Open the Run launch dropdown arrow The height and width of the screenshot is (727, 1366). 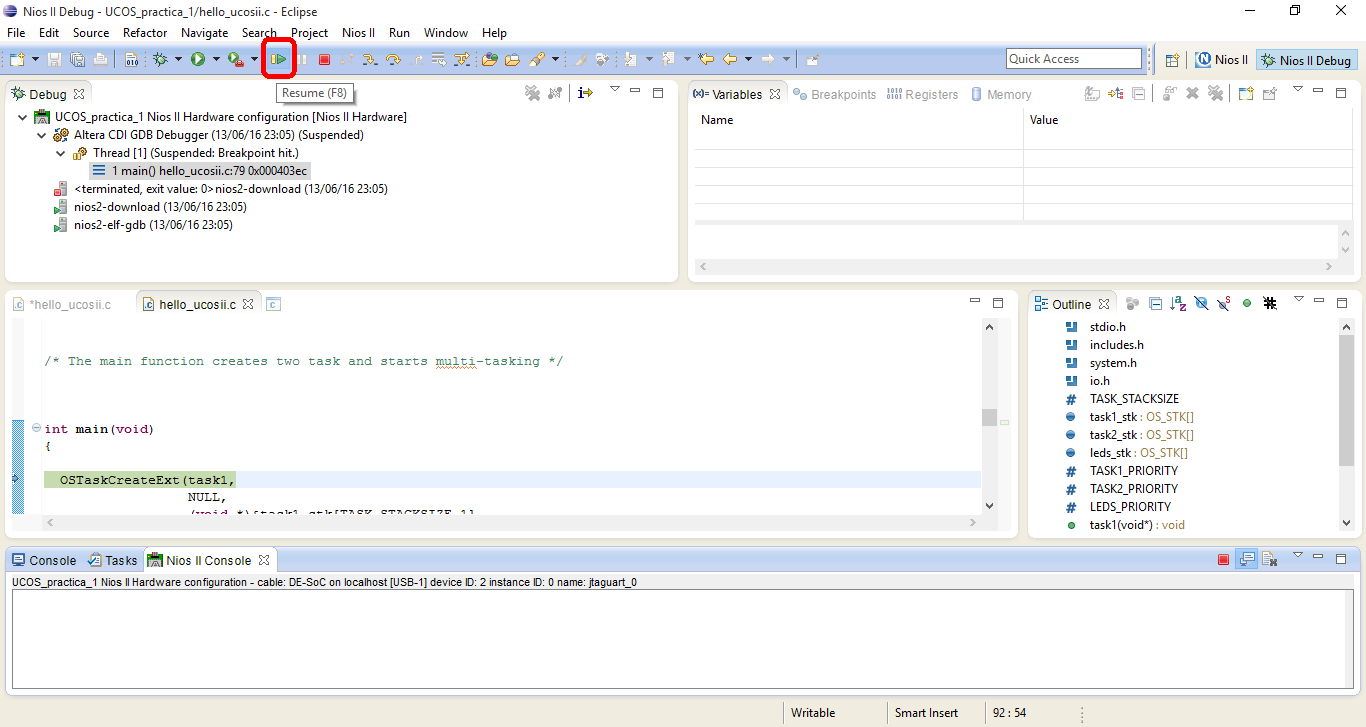216,60
